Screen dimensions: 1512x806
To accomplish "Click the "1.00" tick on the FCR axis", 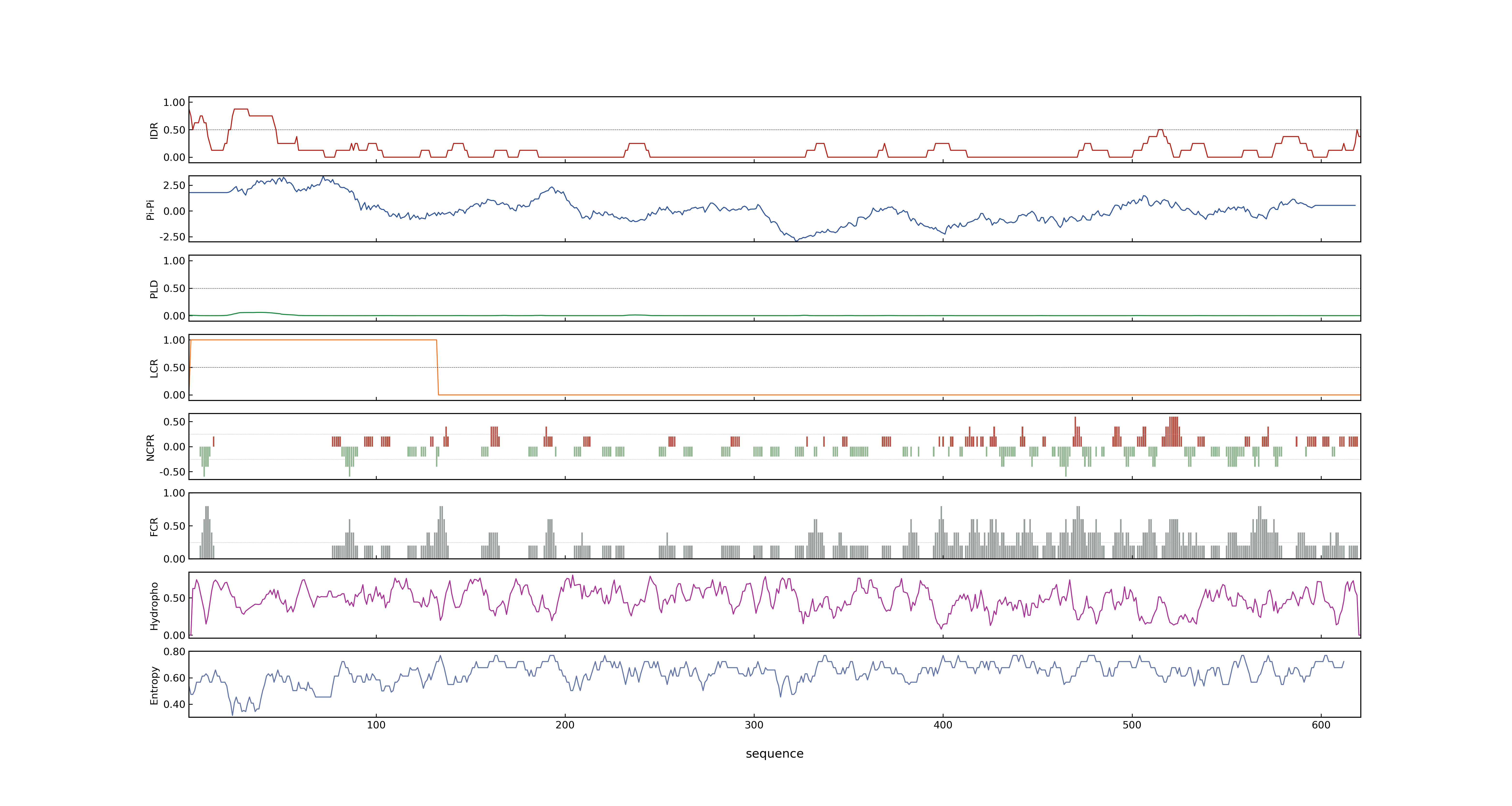I will coord(174,493).
